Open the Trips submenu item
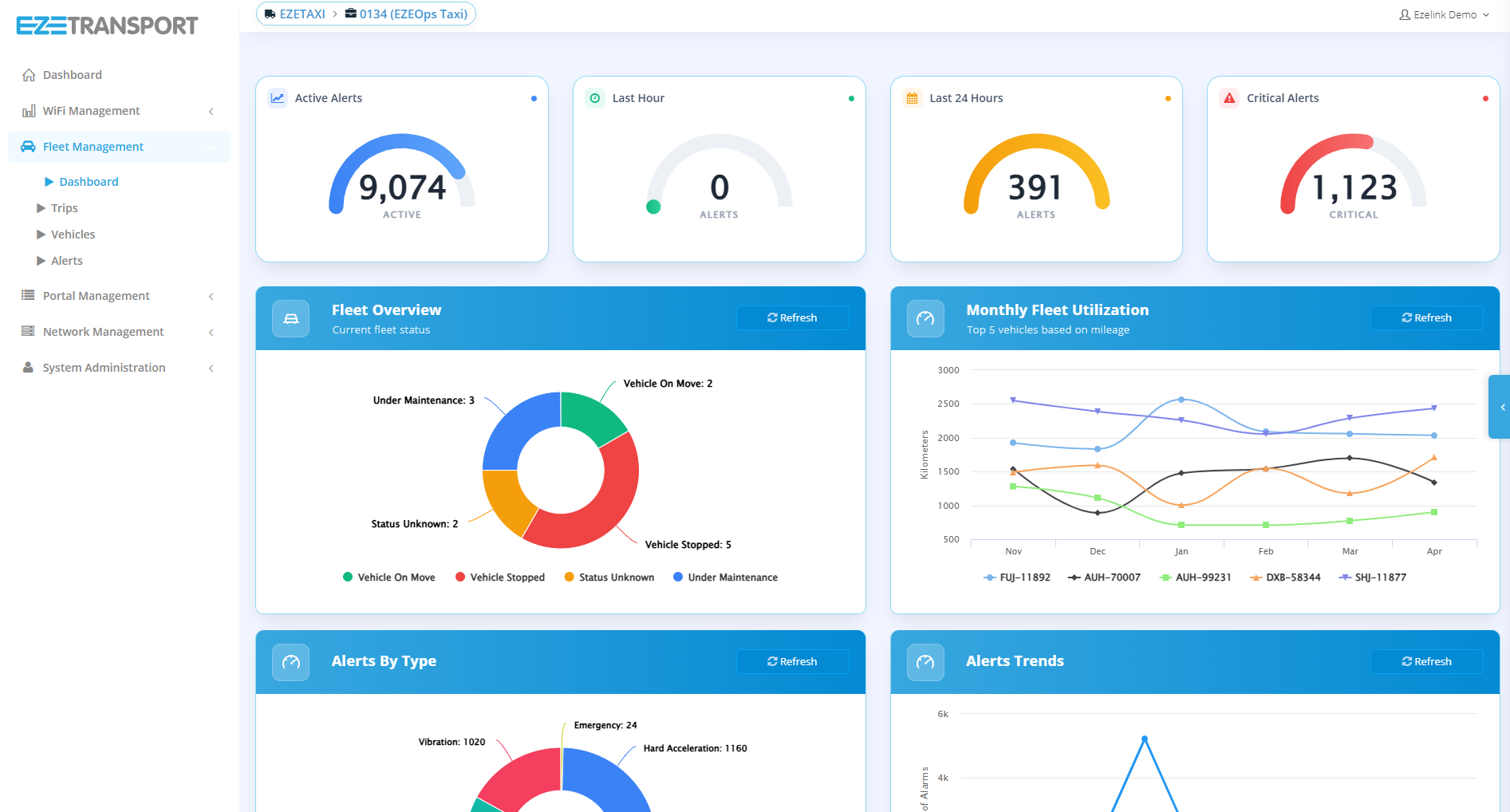 pyautogui.click(x=64, y=208)
